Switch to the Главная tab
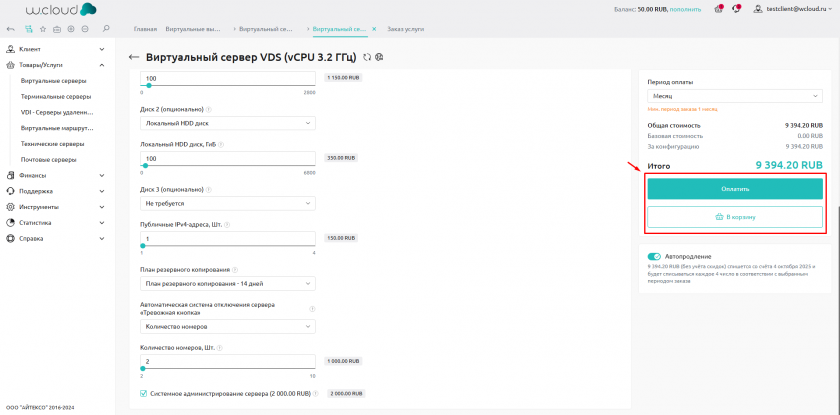The width and height of the screenshot is (840, 415). 145,30
